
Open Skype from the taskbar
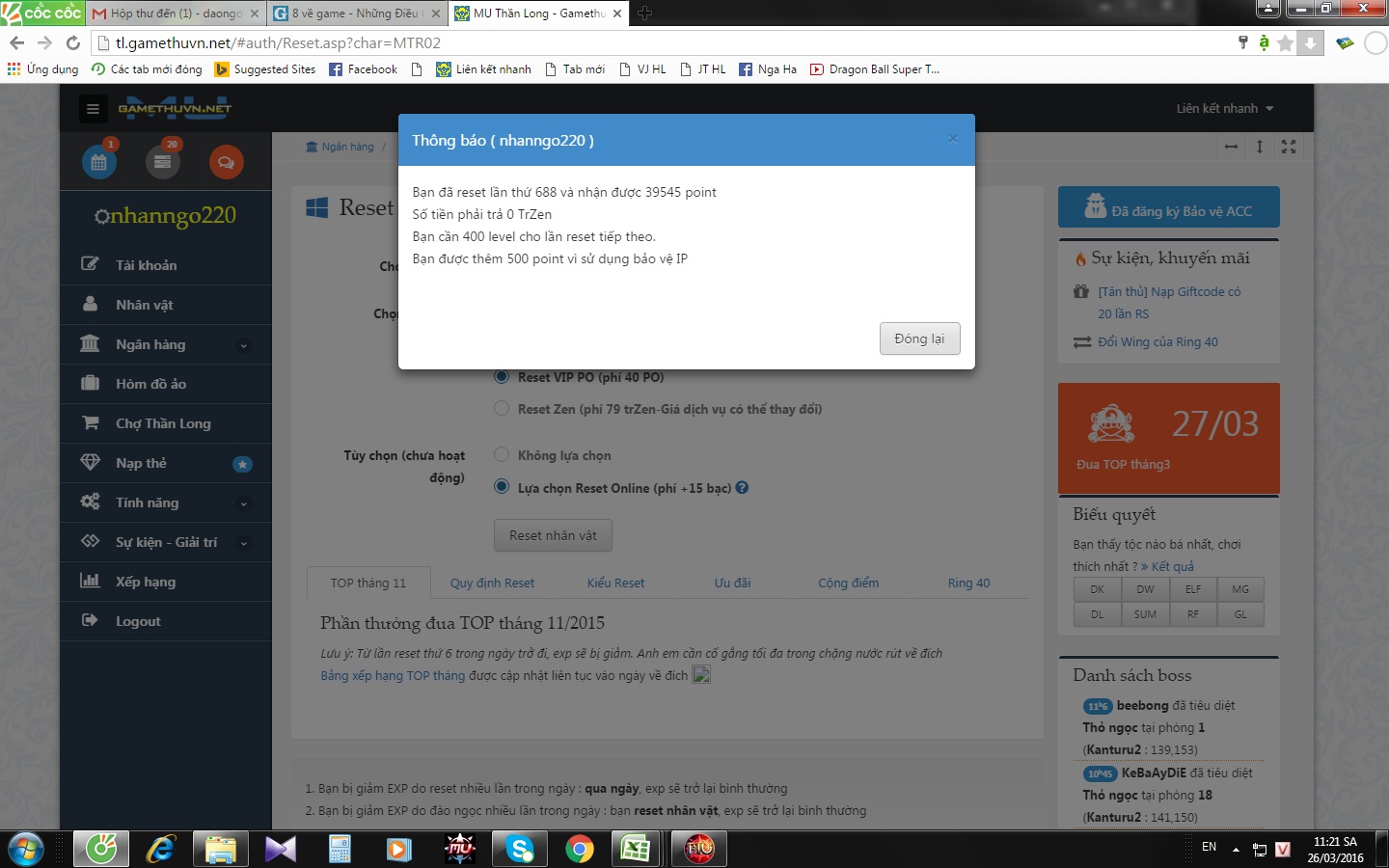520,849
